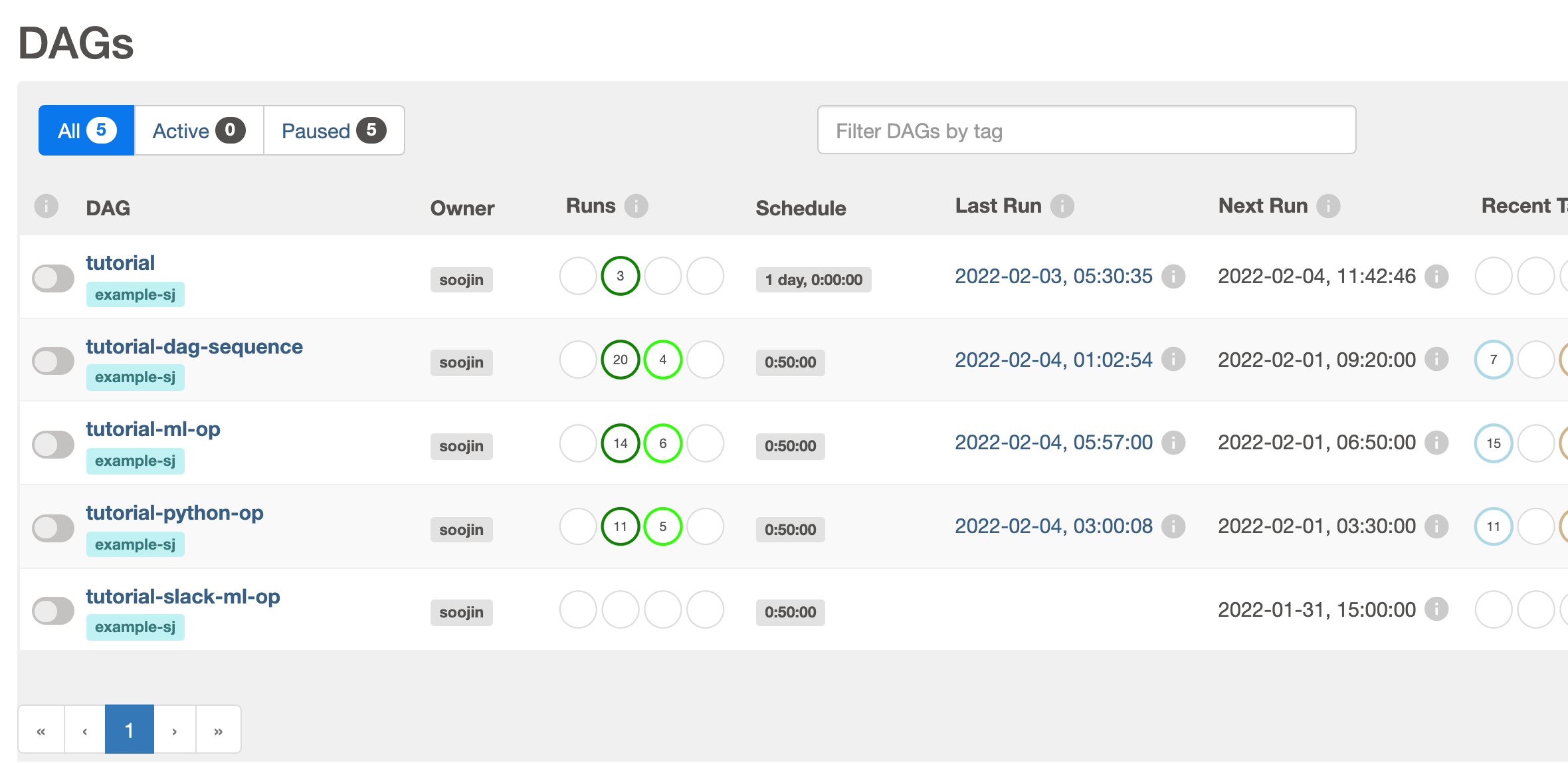Go to next page arrow in pagination

175,730
